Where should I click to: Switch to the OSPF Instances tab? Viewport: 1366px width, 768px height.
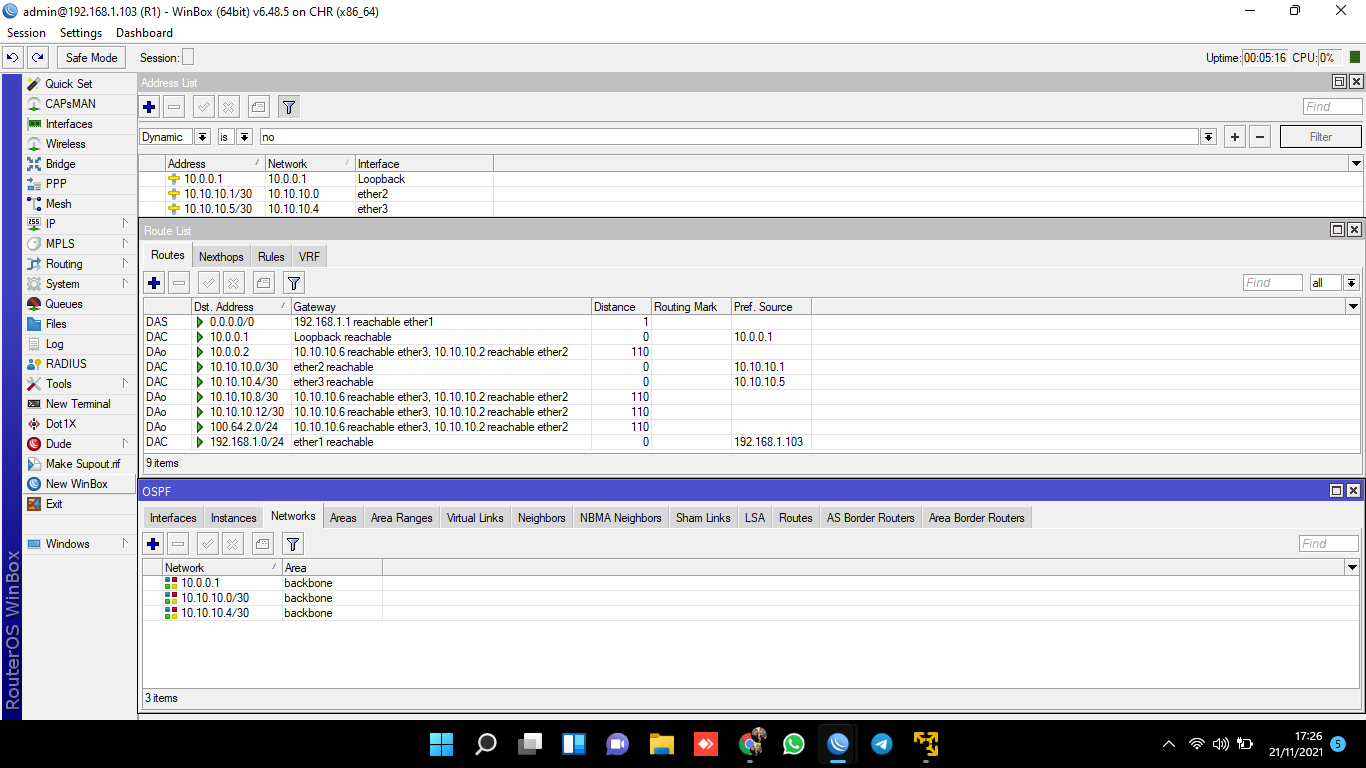(x=233, y=518)
